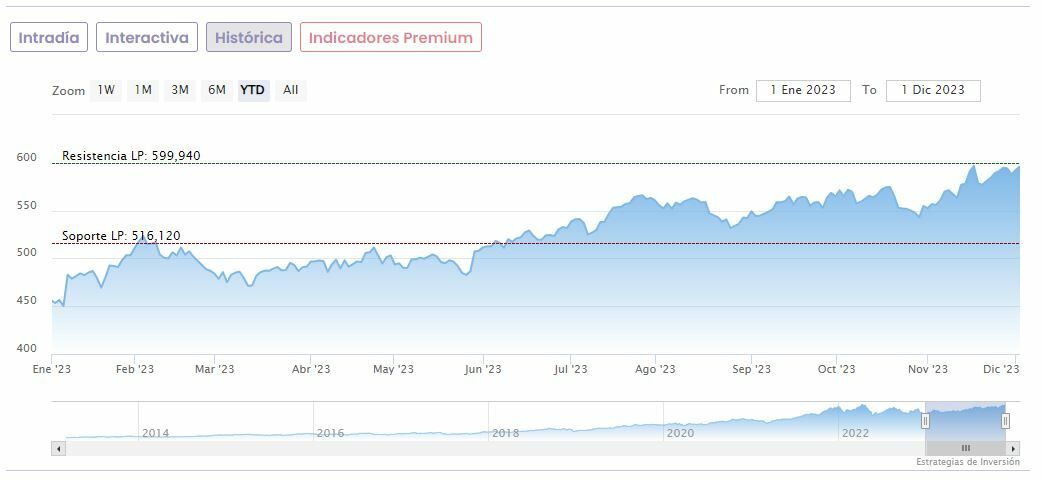Screen dimensions: 1043x480
Task: Set zoom range to 1M
Action: 143,90
